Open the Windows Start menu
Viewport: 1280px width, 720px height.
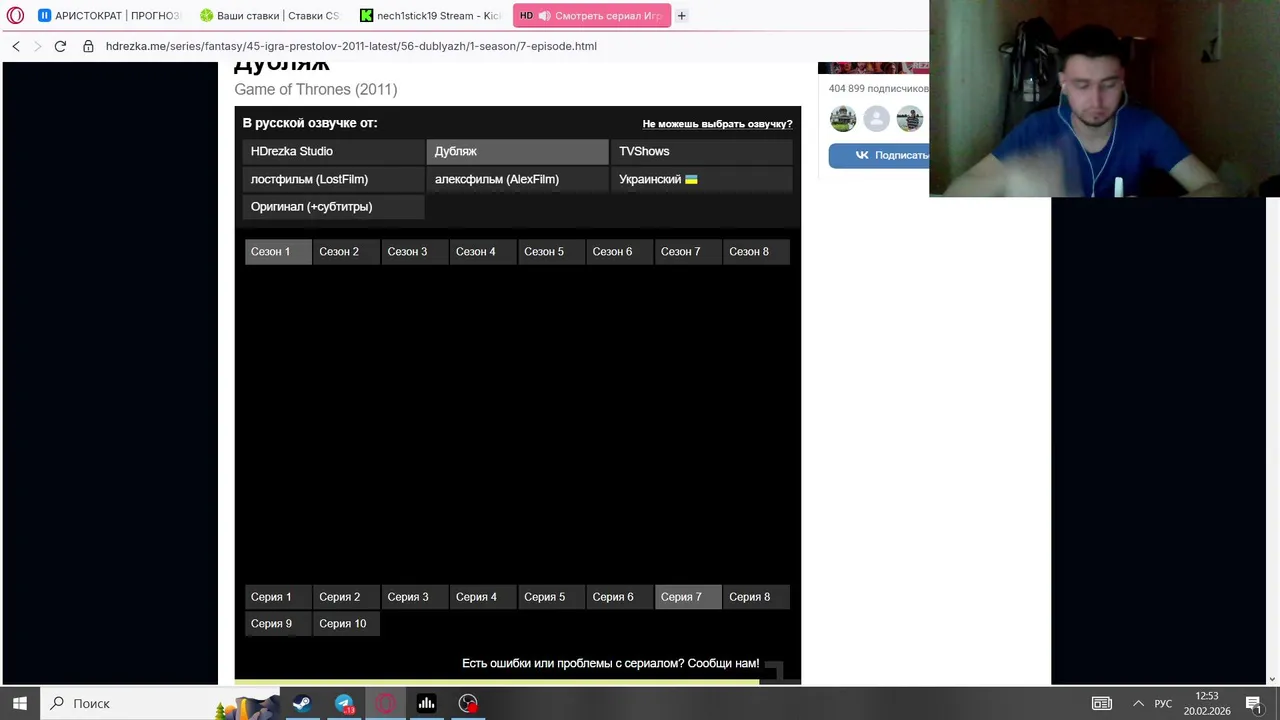pos(20,703)
